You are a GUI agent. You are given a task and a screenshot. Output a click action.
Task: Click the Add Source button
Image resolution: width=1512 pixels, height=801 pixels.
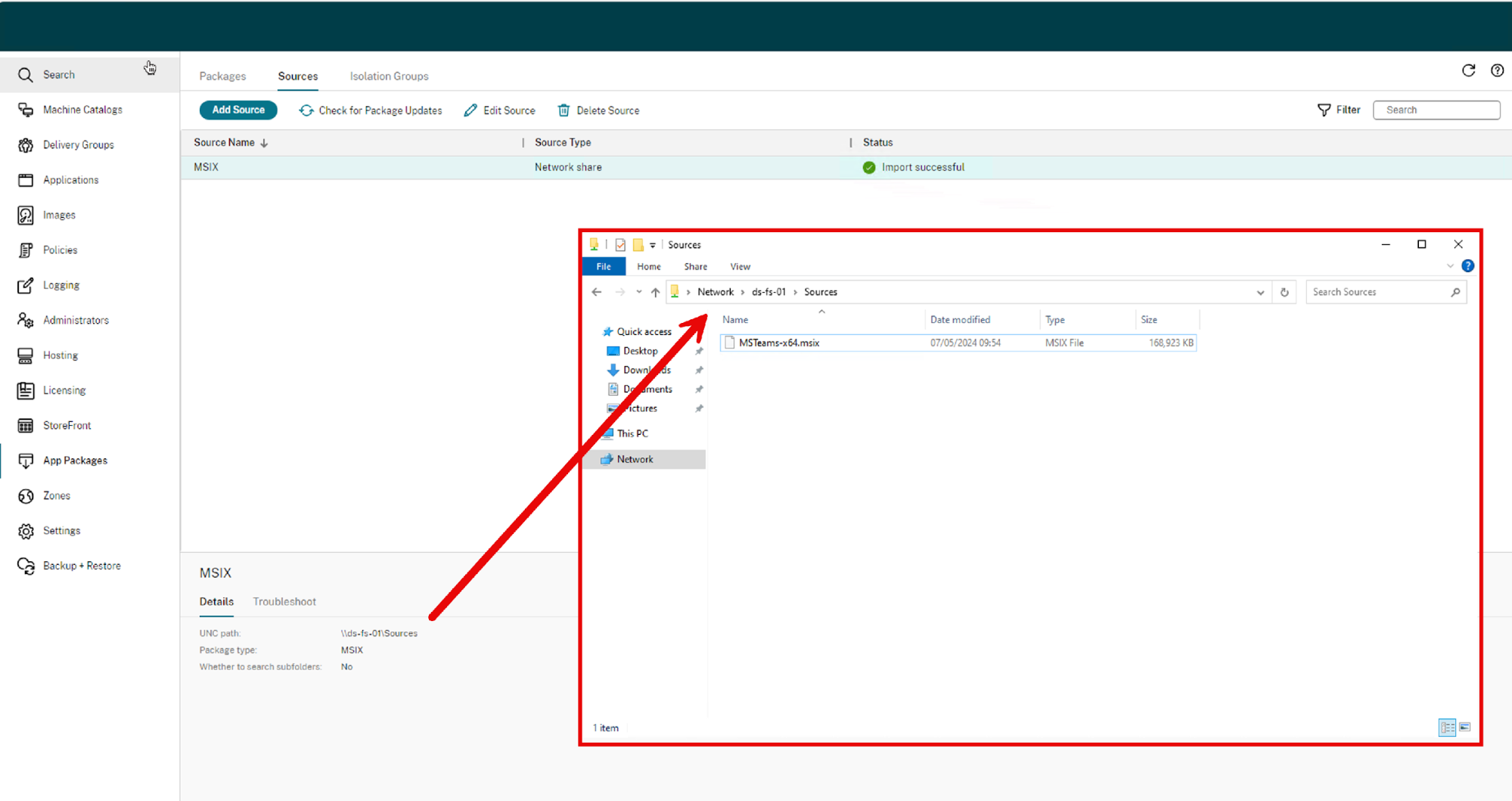[238, 110]
